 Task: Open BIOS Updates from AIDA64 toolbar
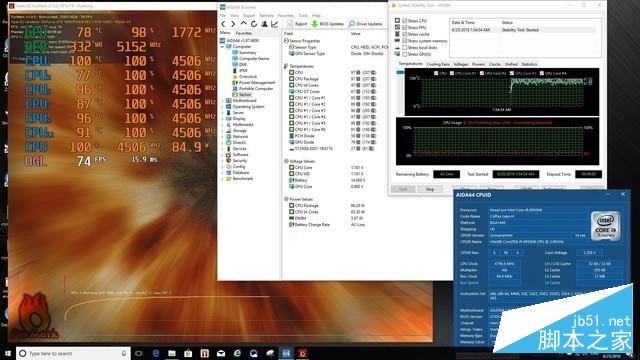(328, 24)
